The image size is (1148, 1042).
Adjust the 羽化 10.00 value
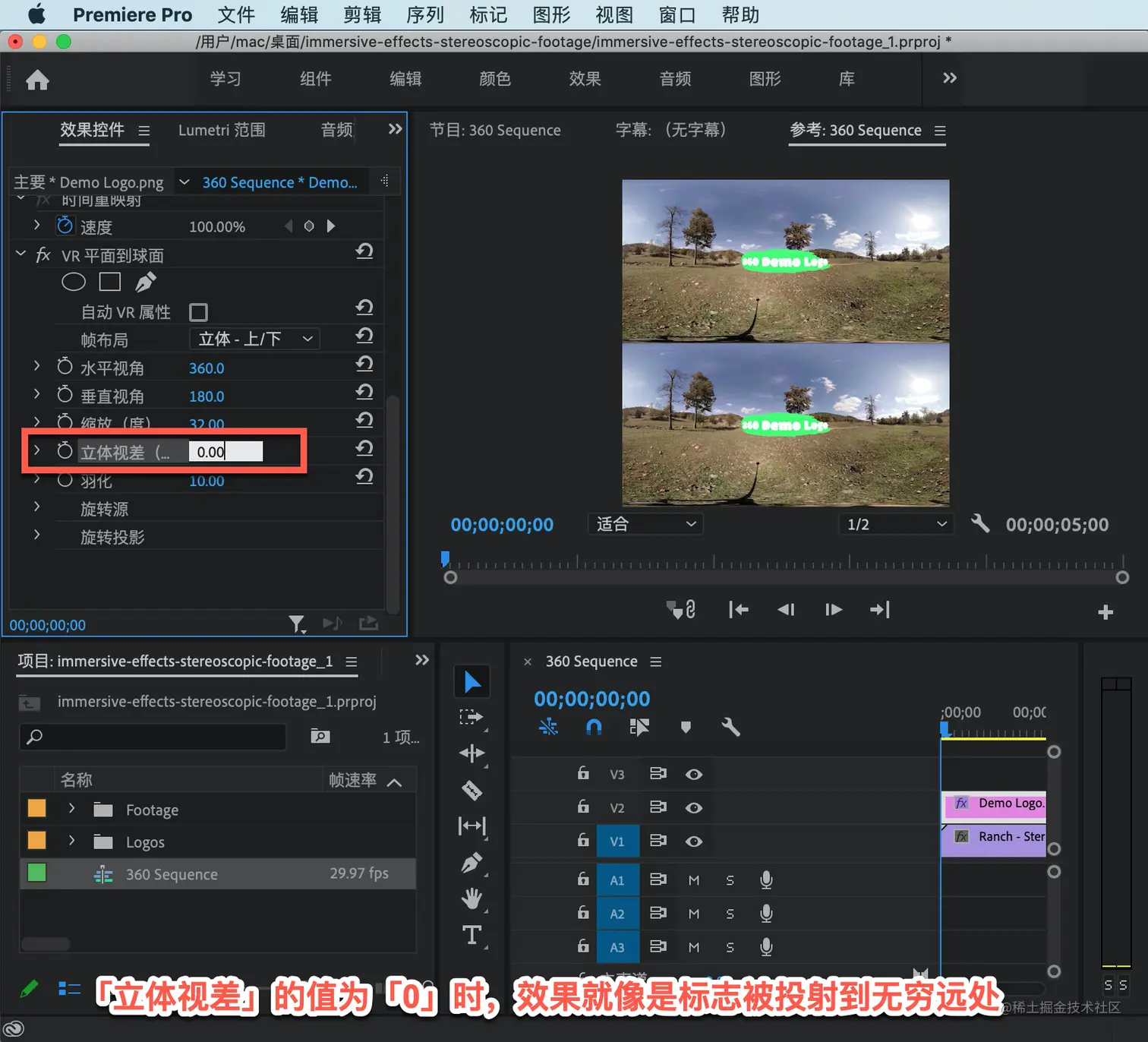pos(207,481)
